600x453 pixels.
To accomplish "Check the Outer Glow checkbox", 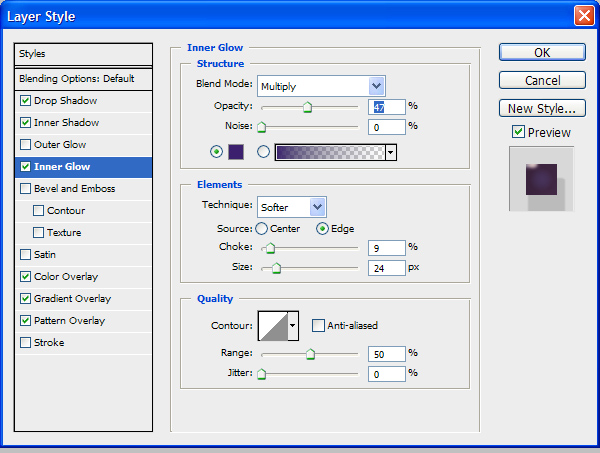I will (25, 145).
